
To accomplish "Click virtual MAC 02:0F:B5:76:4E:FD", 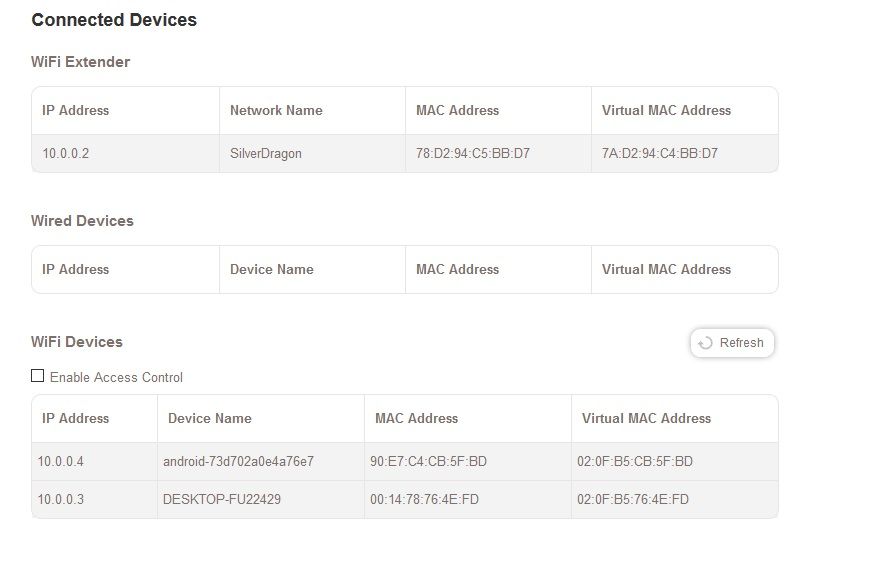I will 633,499.
